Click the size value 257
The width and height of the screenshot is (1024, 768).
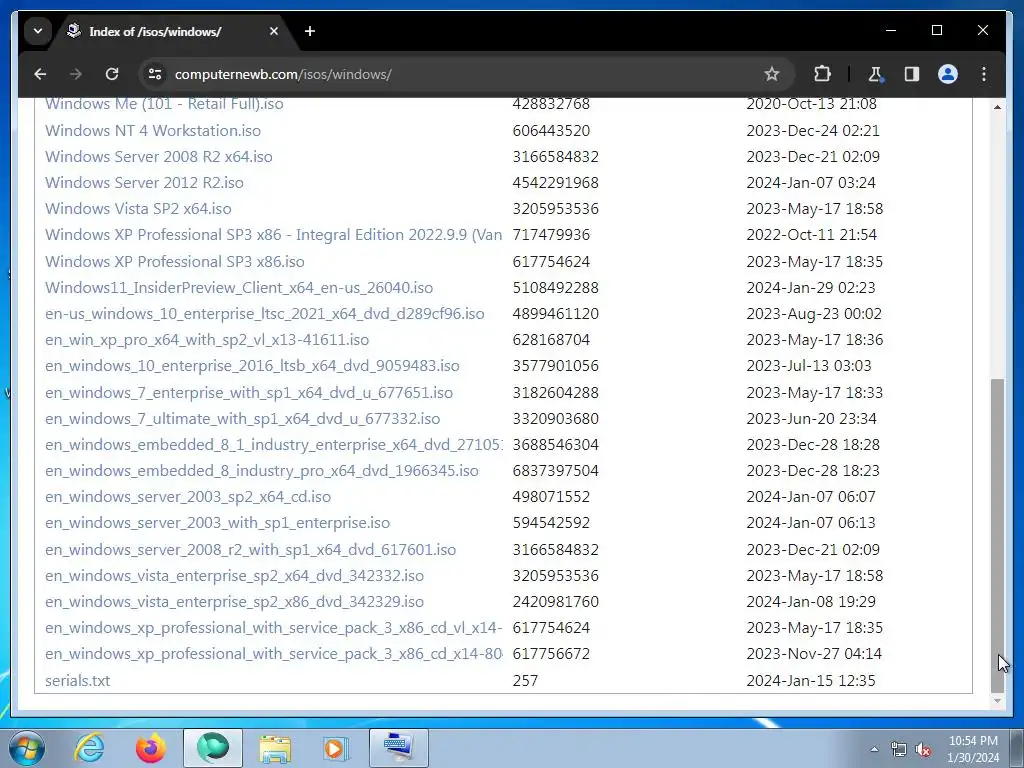tap(525, 680)
